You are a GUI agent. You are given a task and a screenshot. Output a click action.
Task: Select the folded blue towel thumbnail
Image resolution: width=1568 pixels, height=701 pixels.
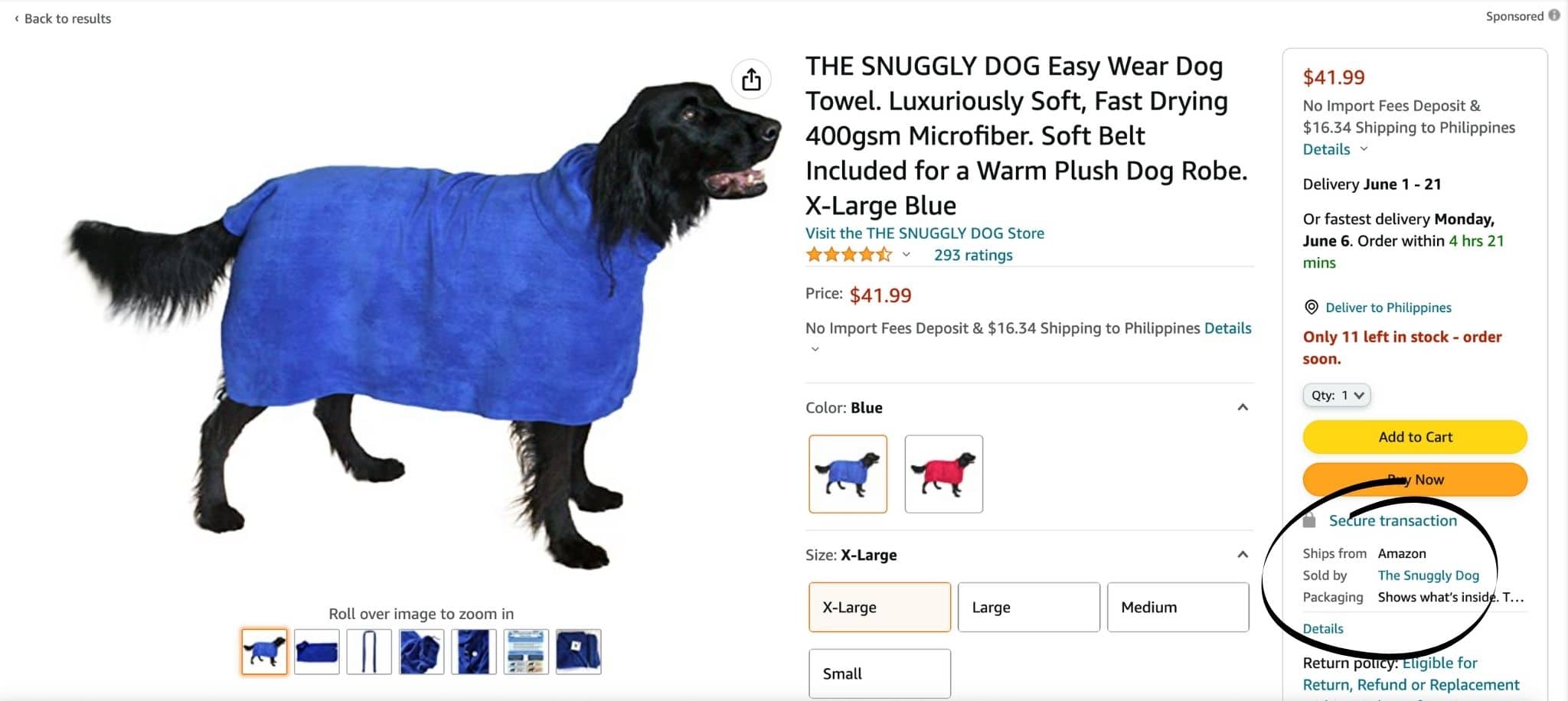316,652
